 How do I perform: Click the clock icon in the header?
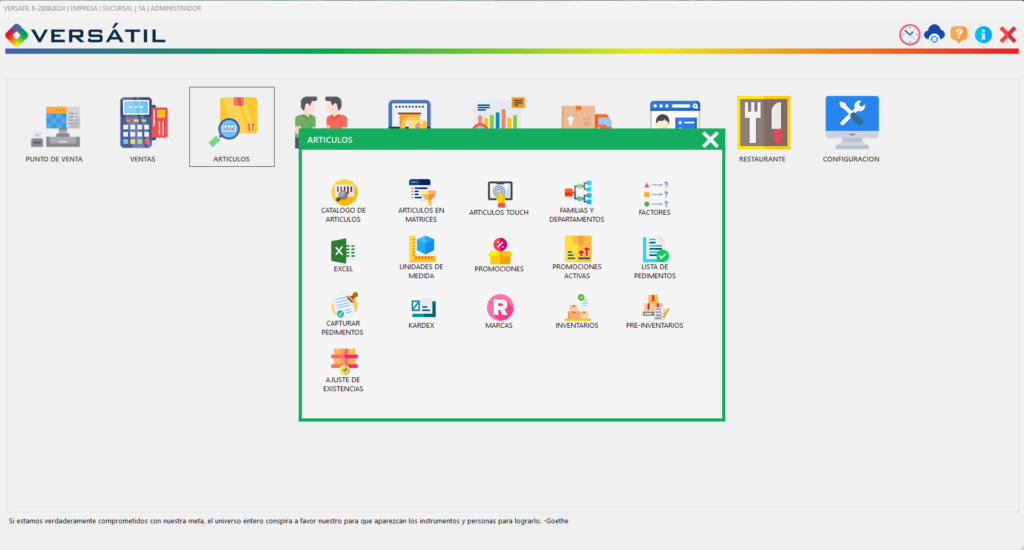pos(909,35)
